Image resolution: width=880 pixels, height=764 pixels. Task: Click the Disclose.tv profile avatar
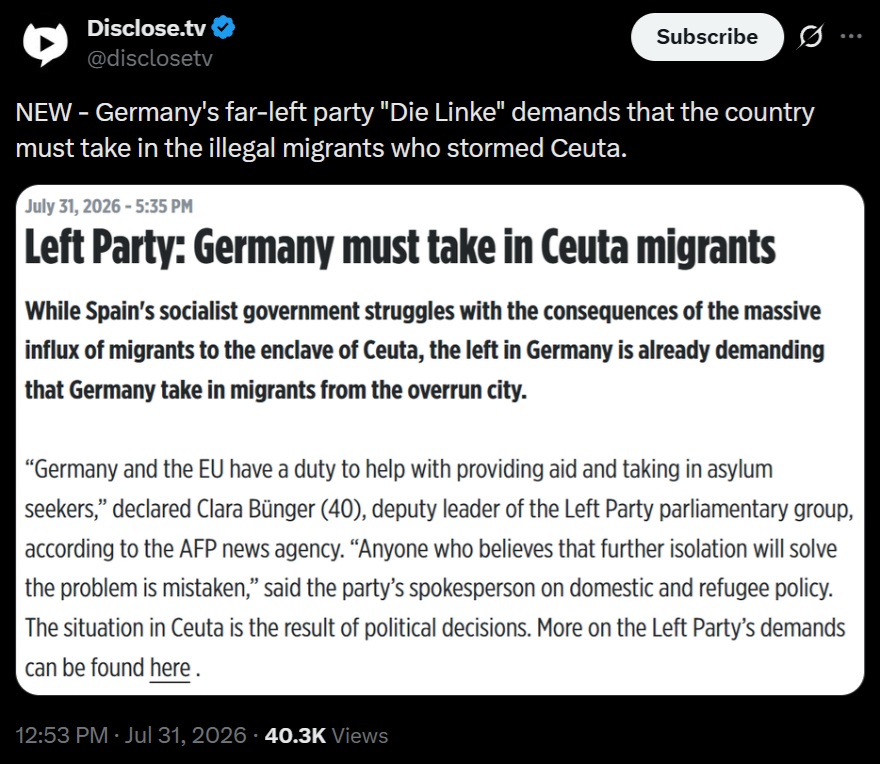point(45,43)
